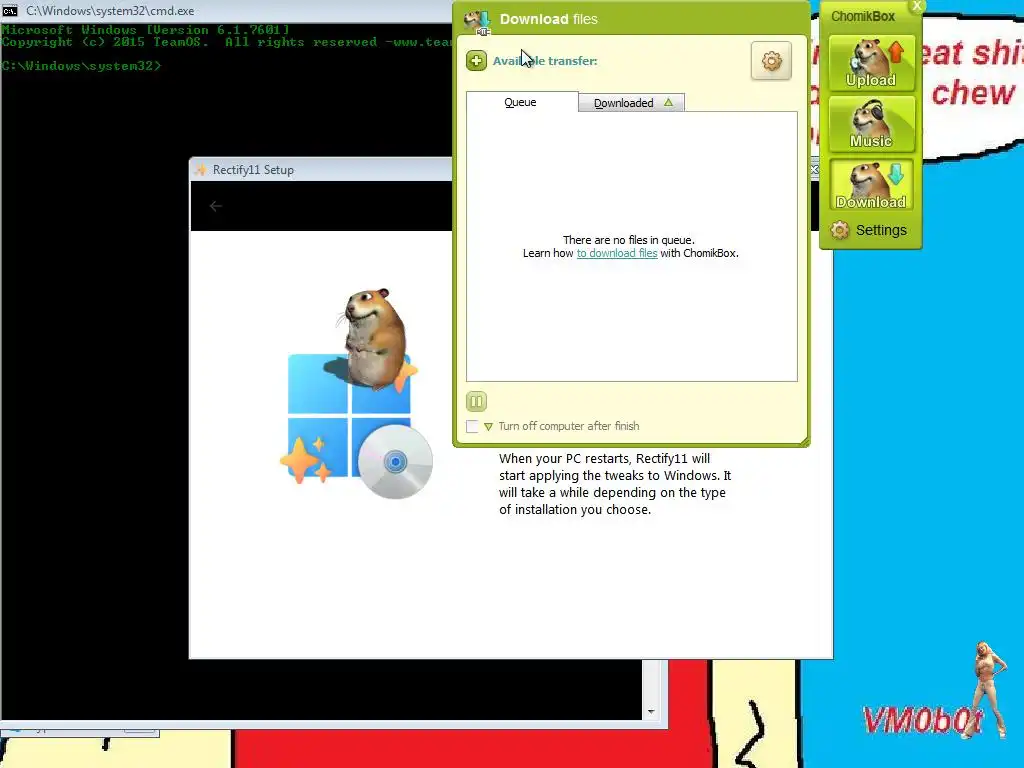Image resolution: width=1024 pixels, height=768 pixels.
Task: Open ChomikBox Upload panel
Action: [x=871, y=64]
